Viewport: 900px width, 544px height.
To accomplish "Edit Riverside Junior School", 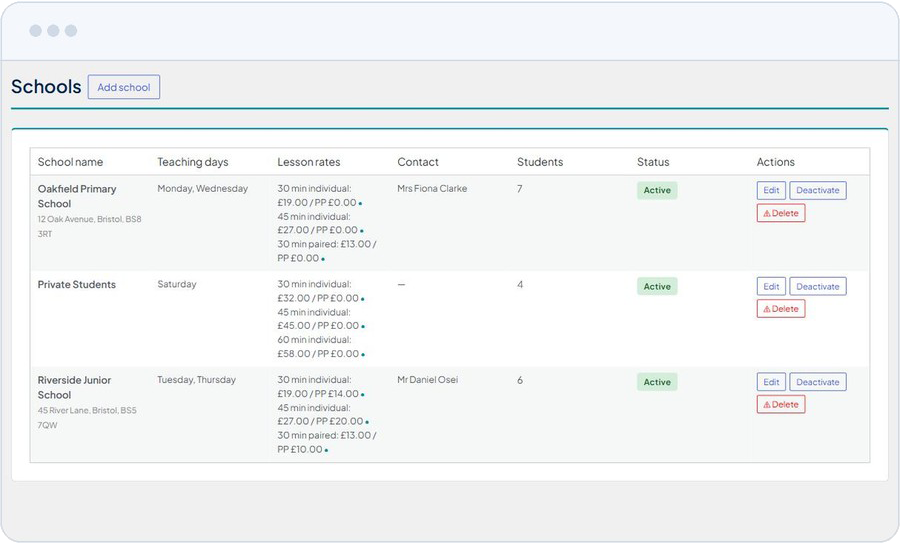I will click(x=771, y=382).
